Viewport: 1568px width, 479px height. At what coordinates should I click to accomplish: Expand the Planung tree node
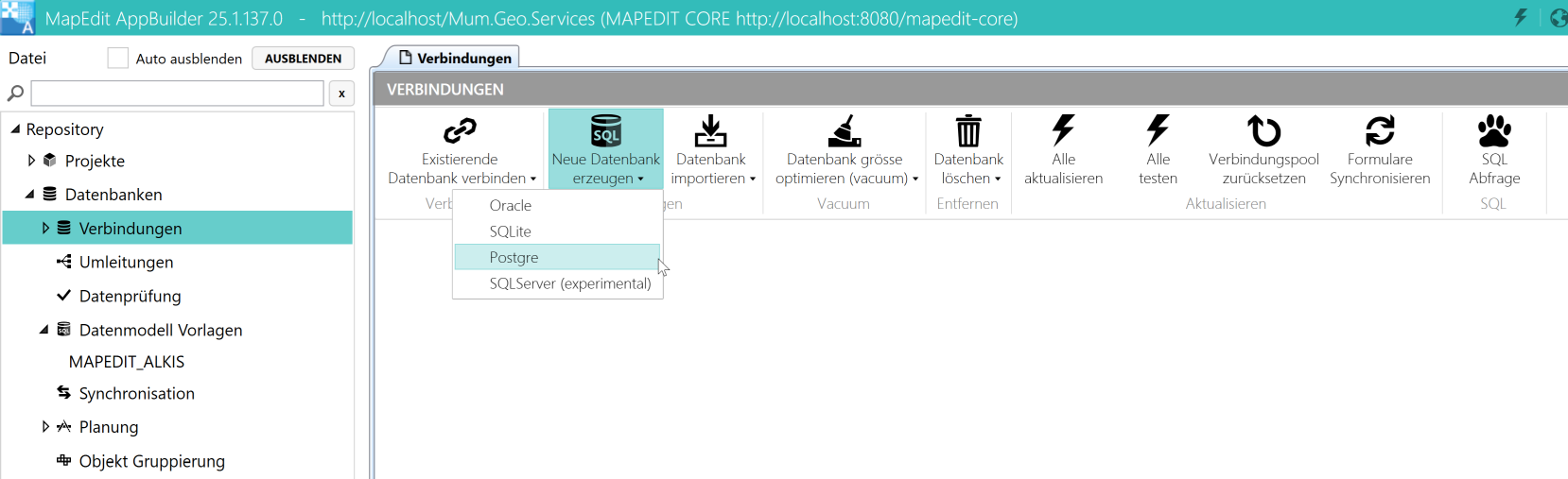click(x=45, y=427)
